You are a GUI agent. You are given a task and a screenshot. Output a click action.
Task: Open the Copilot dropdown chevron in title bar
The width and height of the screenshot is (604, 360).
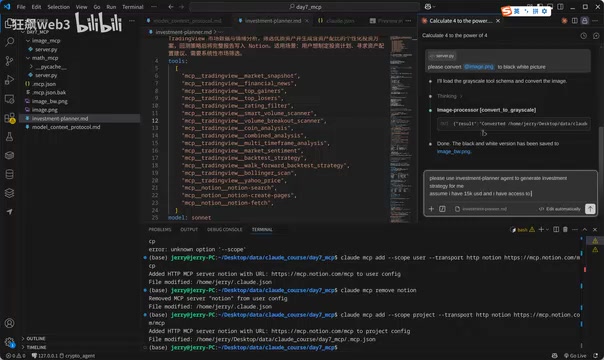(x=434, y=7)
